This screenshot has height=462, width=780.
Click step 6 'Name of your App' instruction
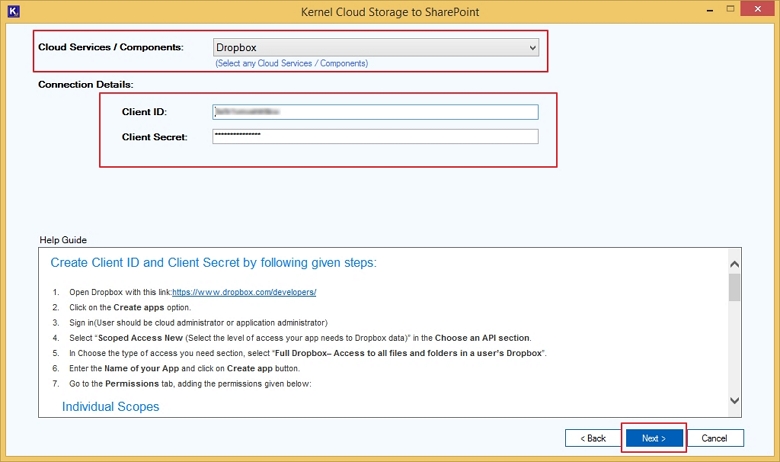(185, 369)
